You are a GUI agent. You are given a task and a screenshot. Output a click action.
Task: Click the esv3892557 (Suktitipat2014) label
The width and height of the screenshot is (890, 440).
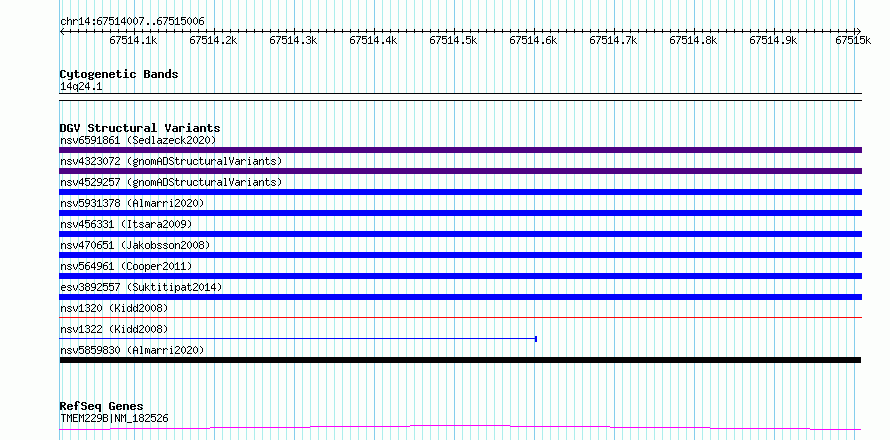click(141, 287)
